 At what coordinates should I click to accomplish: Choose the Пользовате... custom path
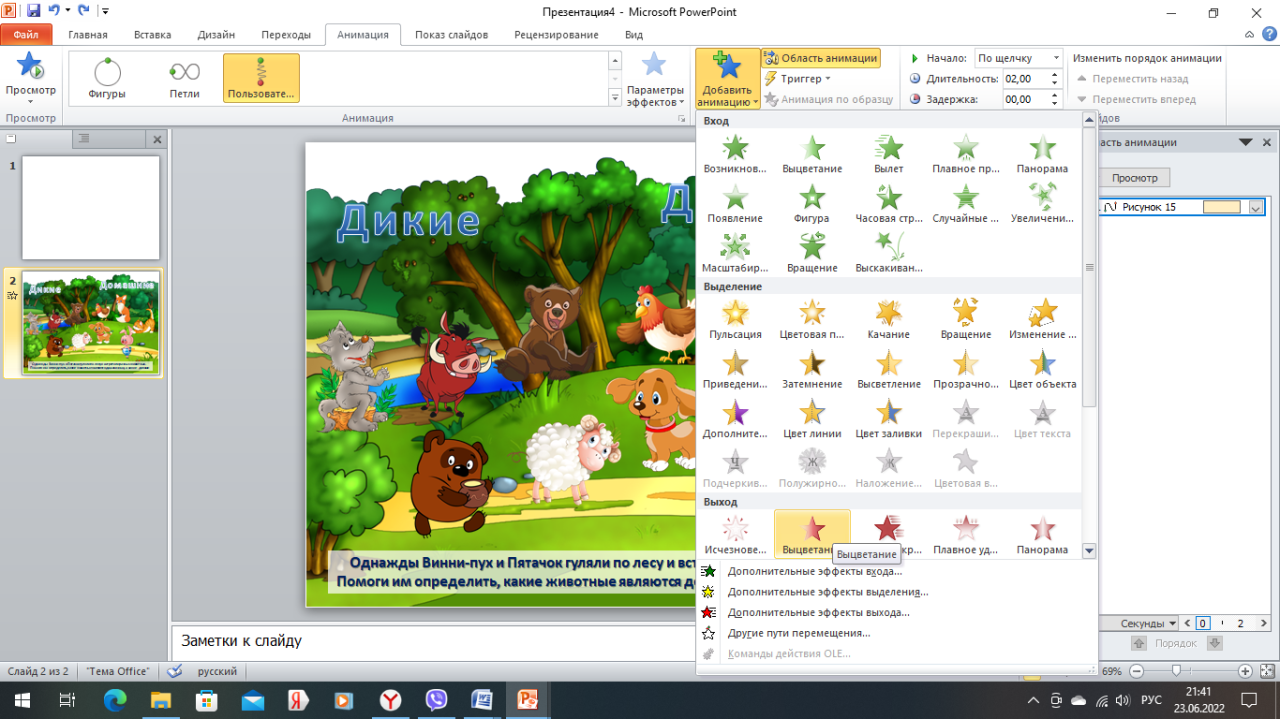click(261, 78)
